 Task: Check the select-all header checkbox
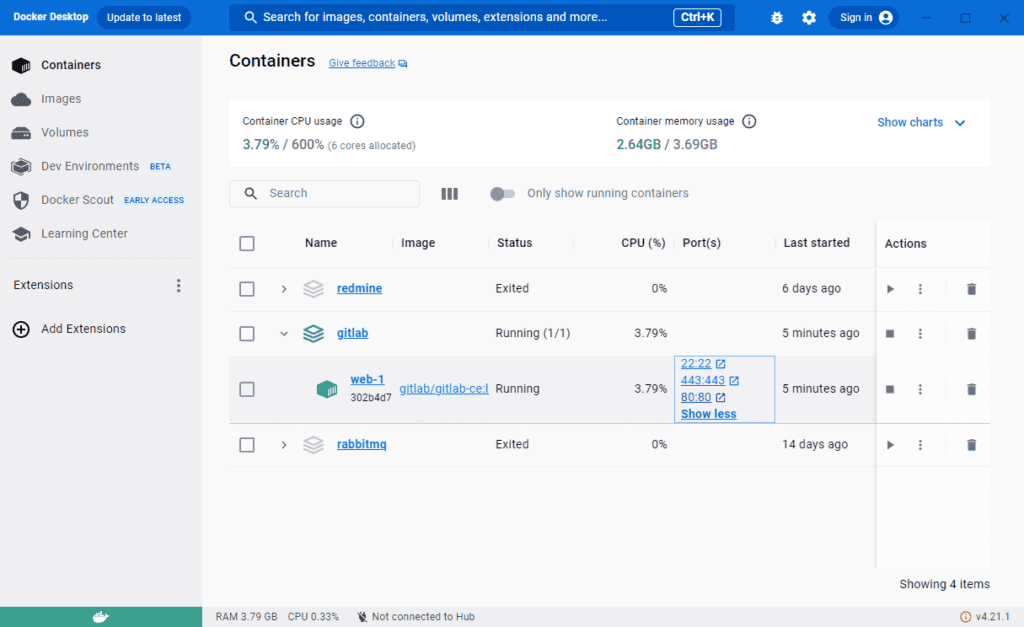(247, 244)
